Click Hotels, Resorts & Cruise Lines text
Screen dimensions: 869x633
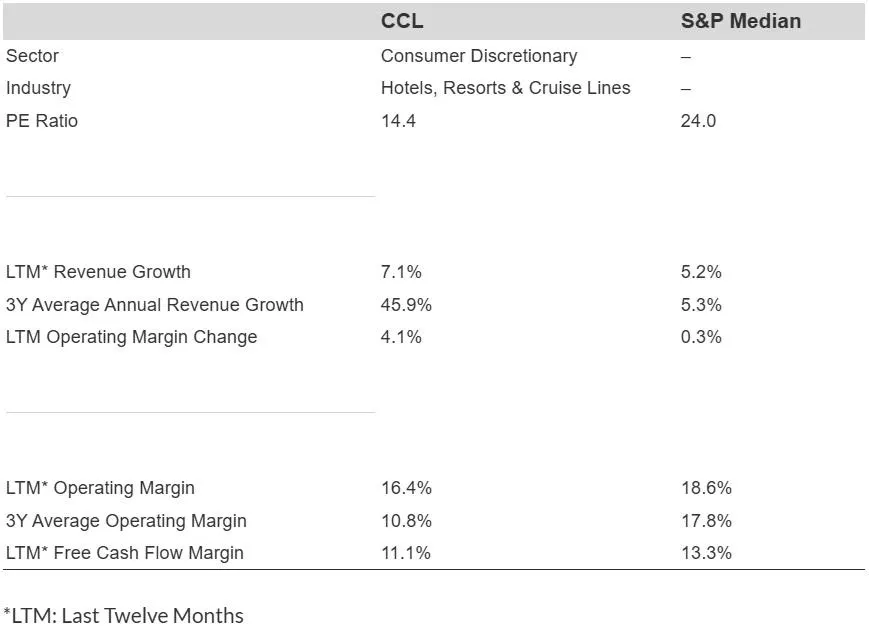click(505, 88)
